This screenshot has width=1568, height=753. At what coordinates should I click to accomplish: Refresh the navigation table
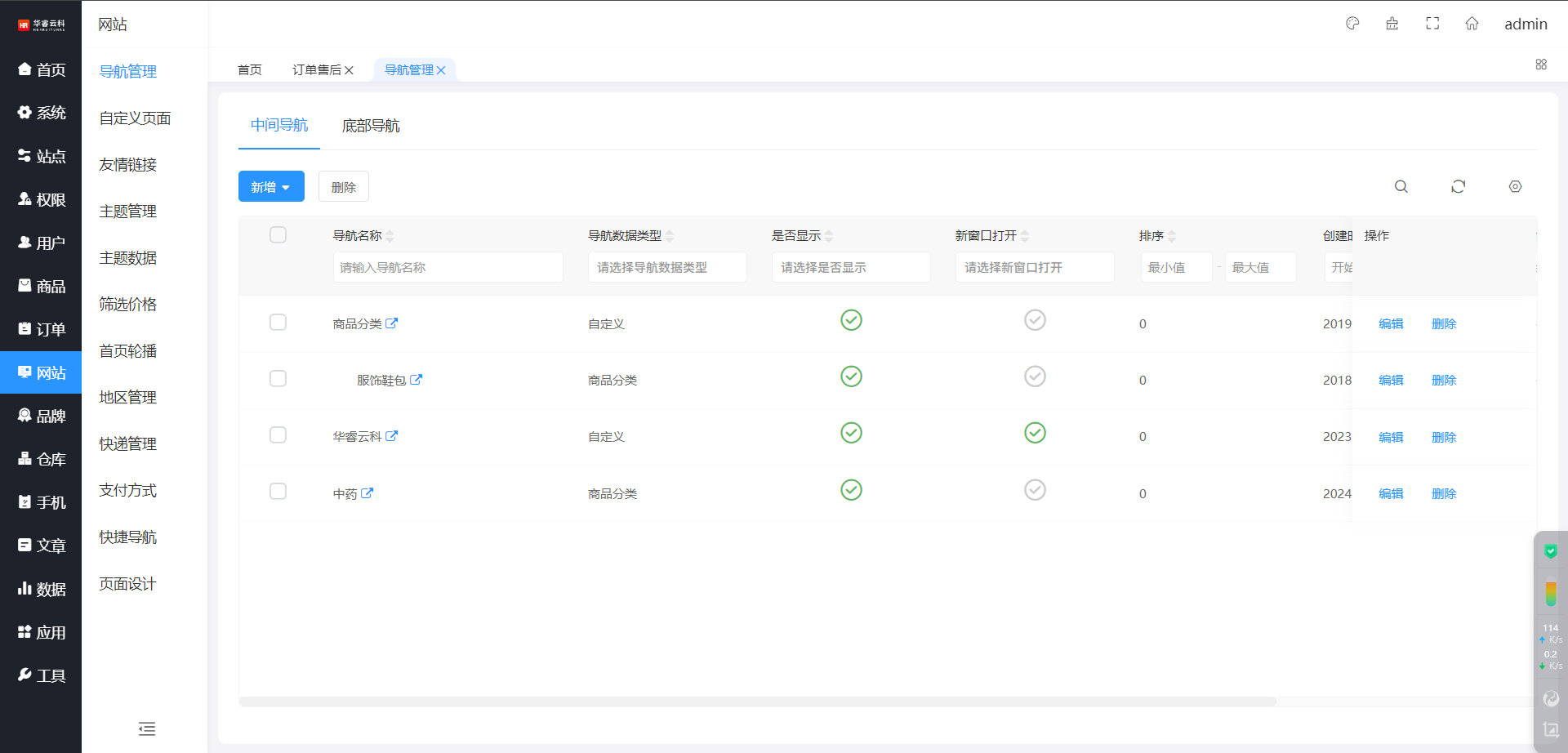click(1458, 187)
